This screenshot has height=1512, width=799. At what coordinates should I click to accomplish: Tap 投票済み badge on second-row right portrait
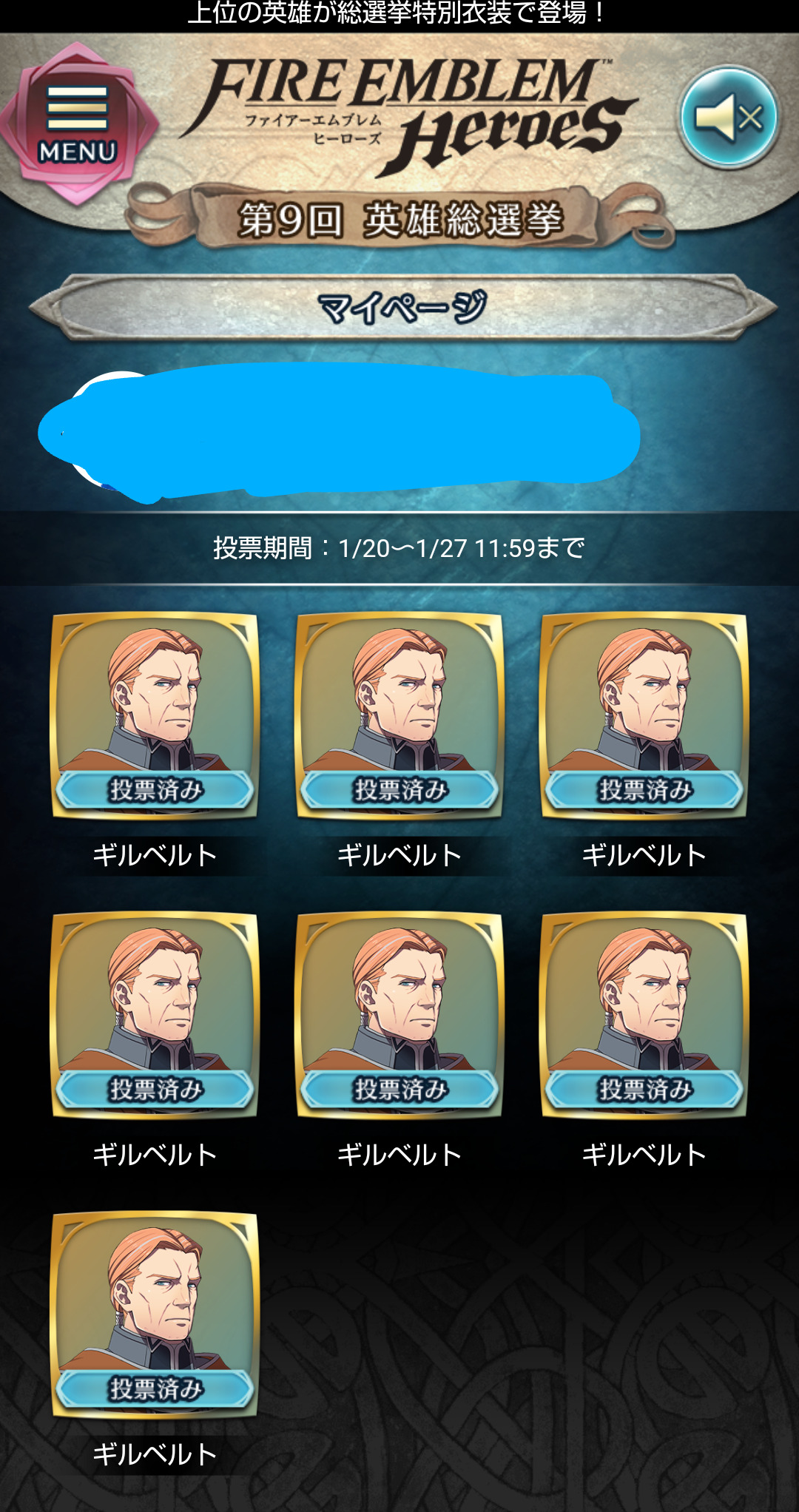tap(644, 1089)
